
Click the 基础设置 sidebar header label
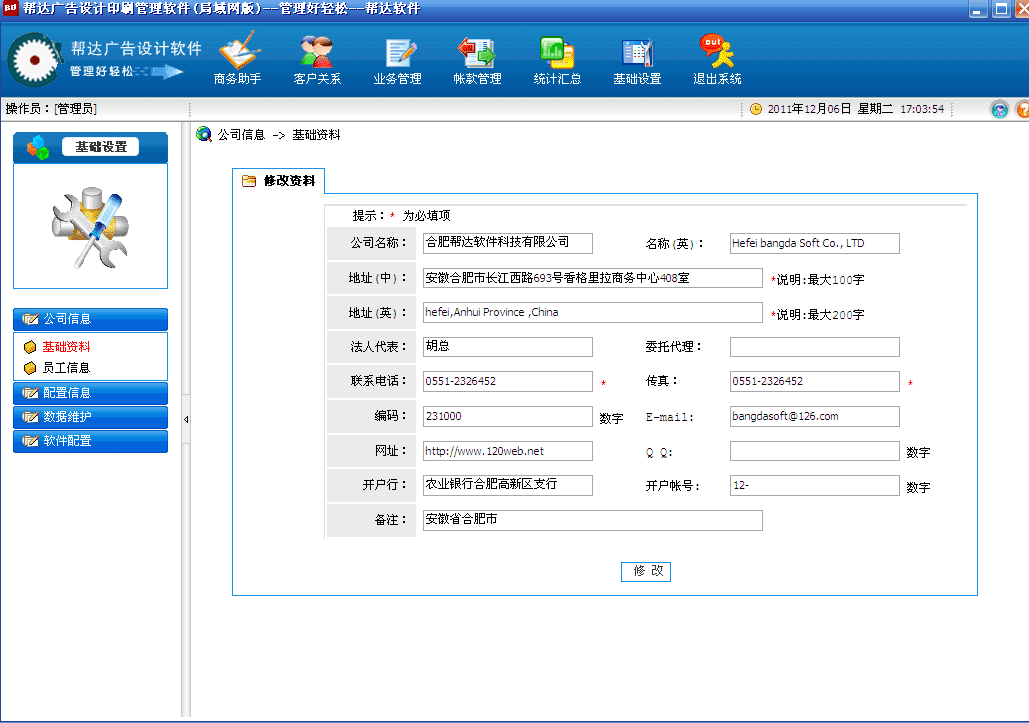coord(100,147)
